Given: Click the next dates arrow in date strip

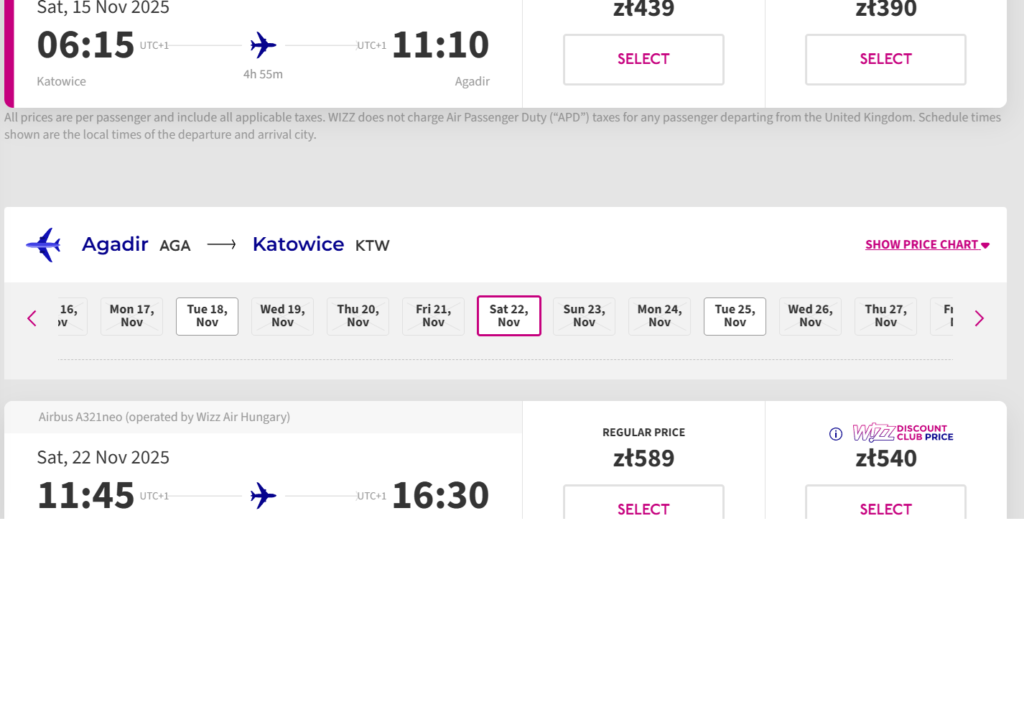Looking at the screenshot, I should pos(979,318).
